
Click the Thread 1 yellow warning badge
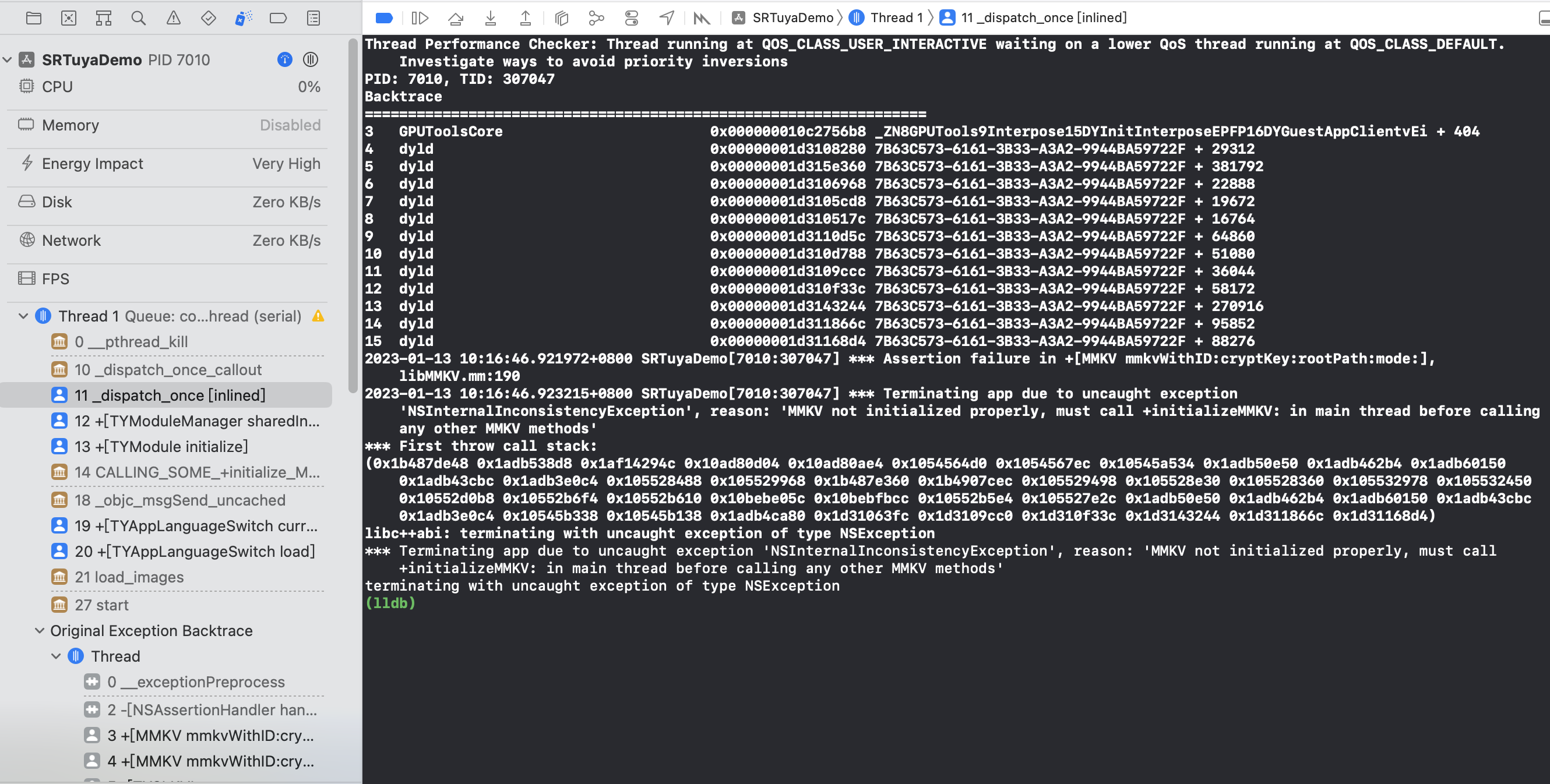tap(318, 316)
